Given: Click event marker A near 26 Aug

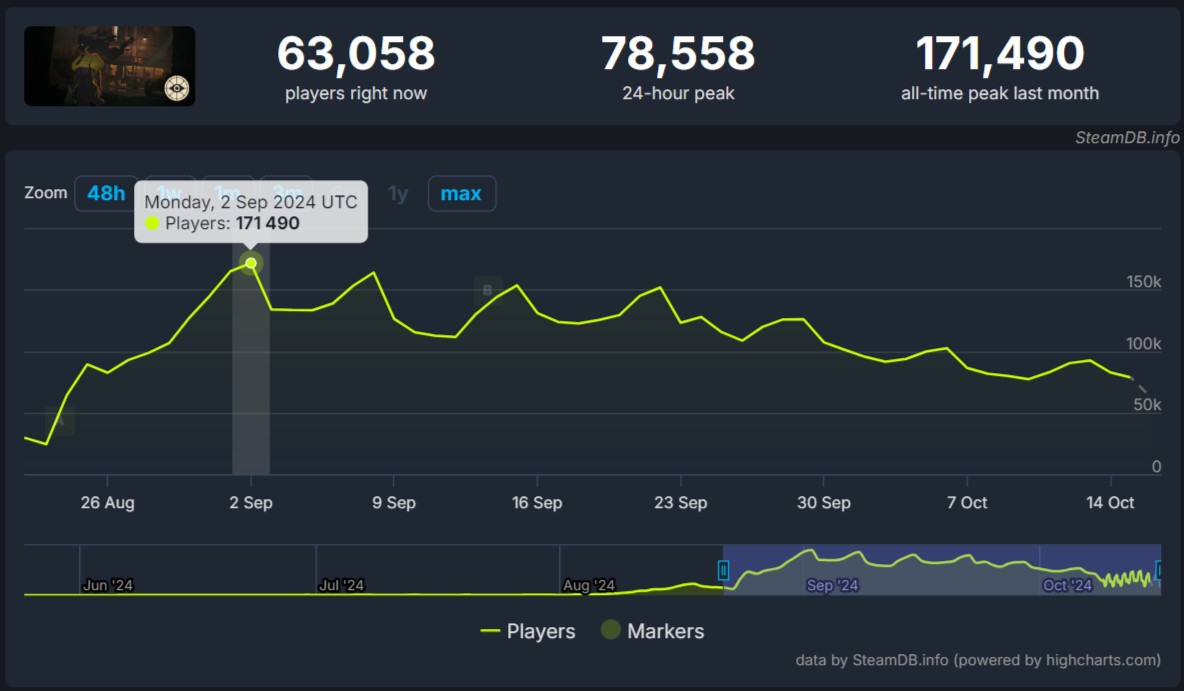Looking at the screenshot, I should coord(60,421).
